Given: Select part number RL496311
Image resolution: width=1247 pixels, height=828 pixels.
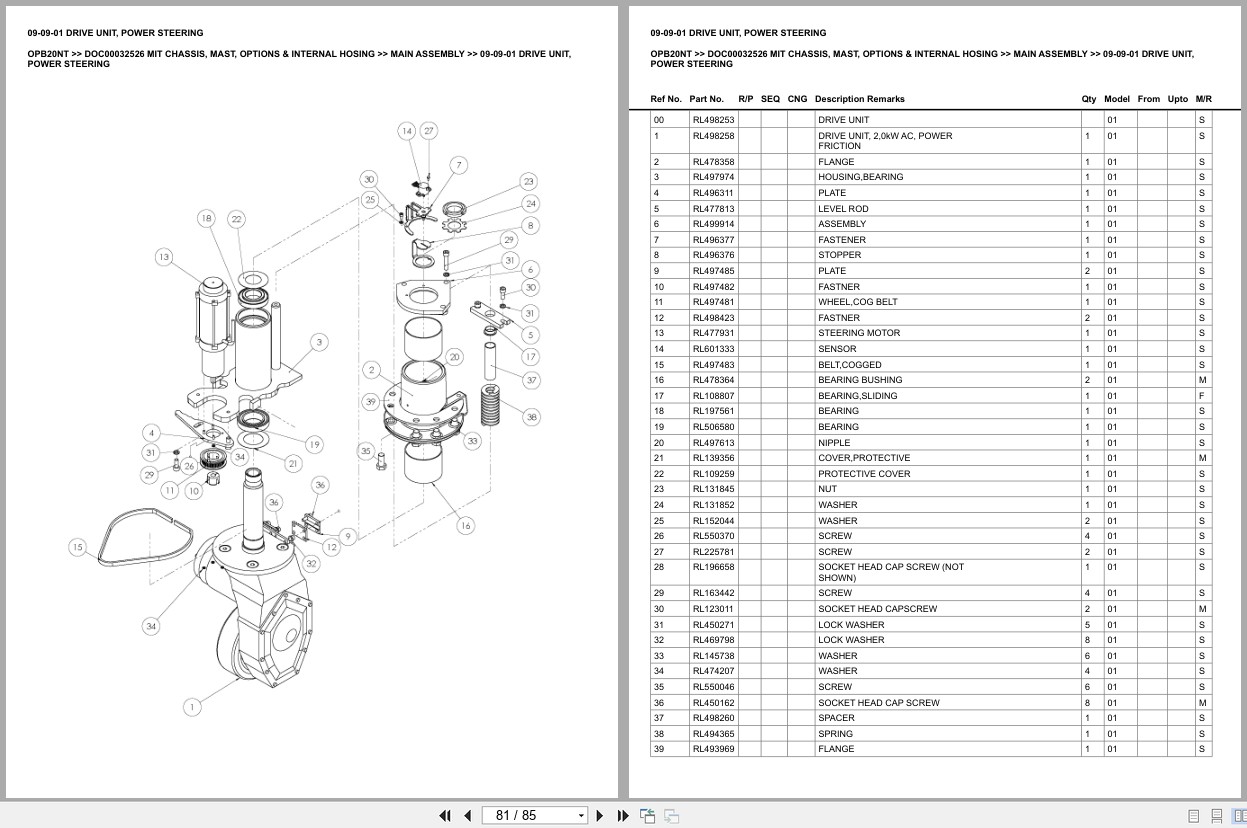Looking at the screenshot, I should (x=713, y=193).
